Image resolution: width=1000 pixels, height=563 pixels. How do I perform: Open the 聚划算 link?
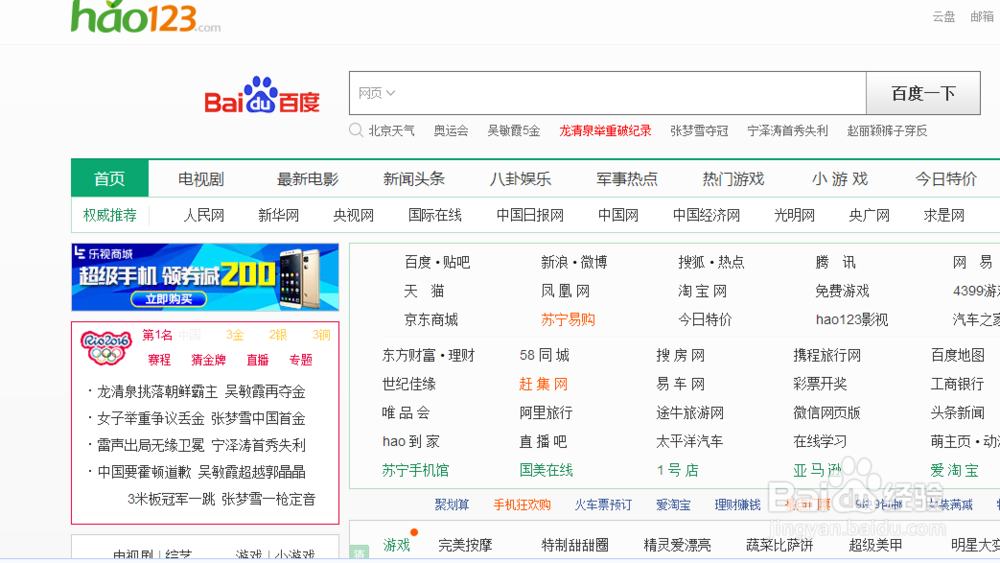click(452, 505)
